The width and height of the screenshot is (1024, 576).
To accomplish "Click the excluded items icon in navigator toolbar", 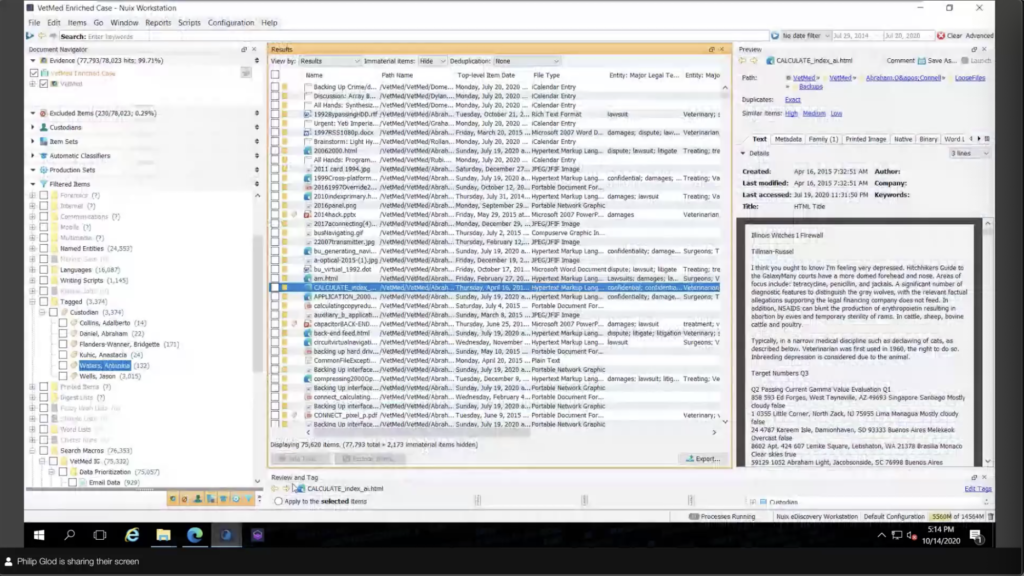I will 184,499.
